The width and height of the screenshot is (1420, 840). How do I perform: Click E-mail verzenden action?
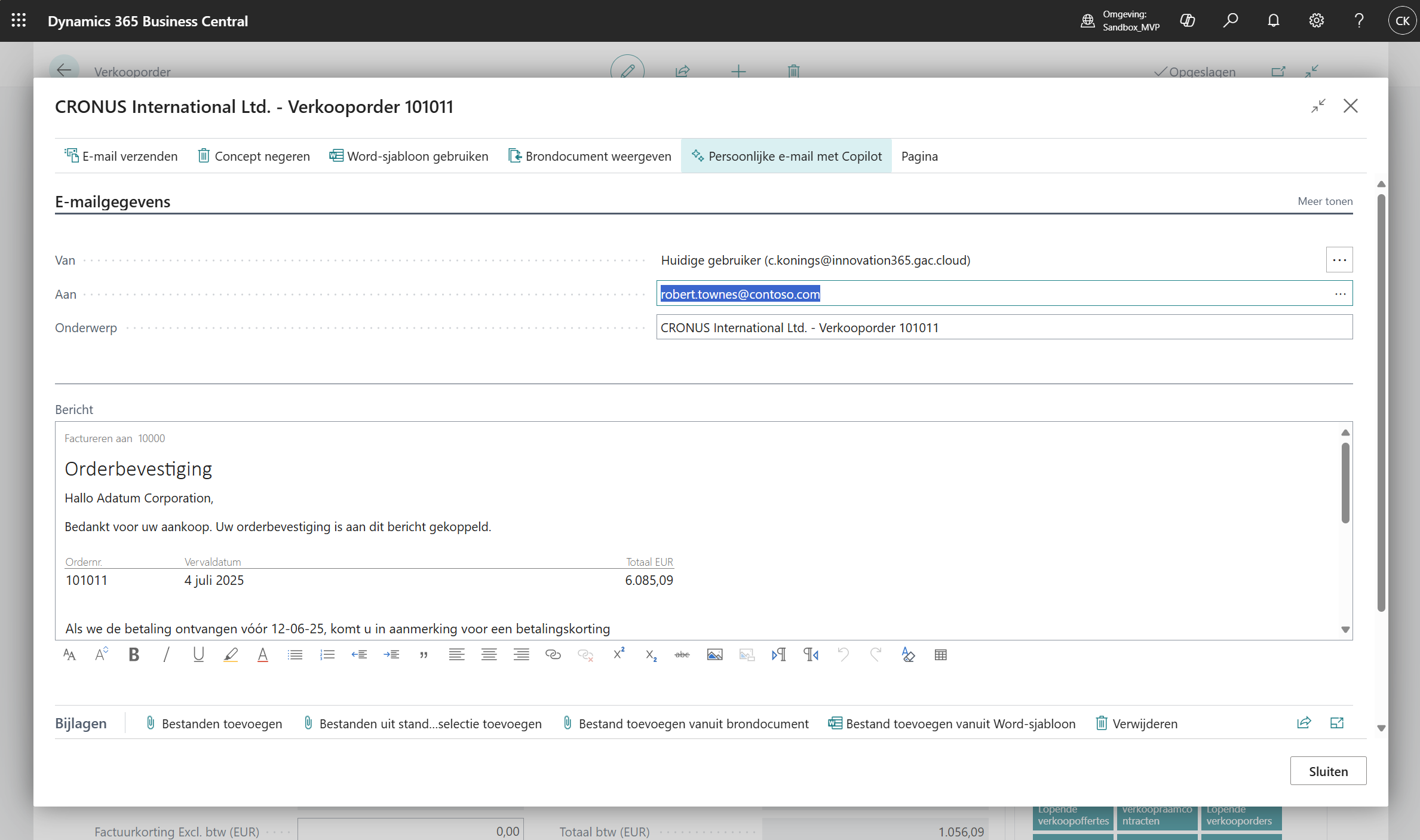tap(121, 156)
